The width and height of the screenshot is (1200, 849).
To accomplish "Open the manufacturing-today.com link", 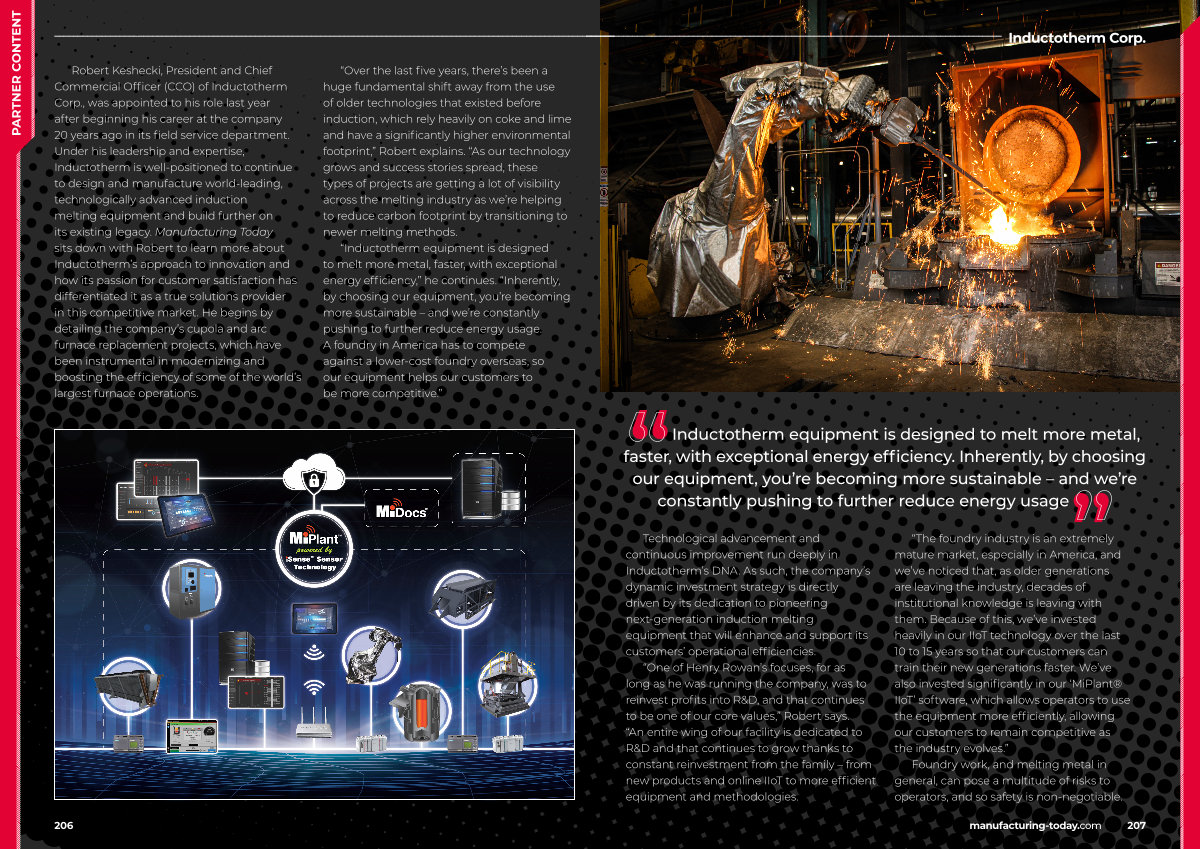I will click(1035, 825).
